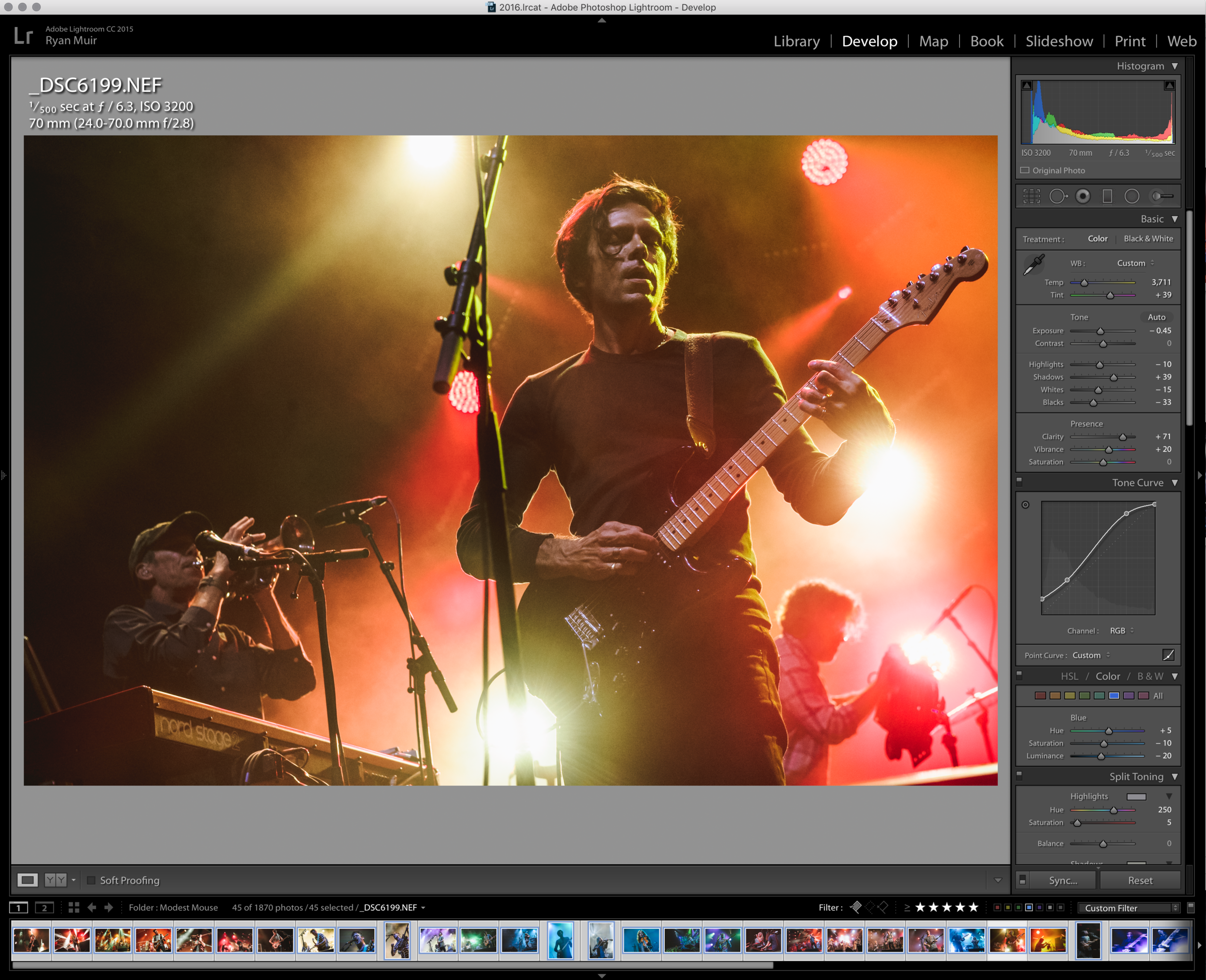Image resolution: width=1206 pixels, height=980 pixels.
Task: Open the WB Custom preset dropdown
Action: [x=1136, y=263]
